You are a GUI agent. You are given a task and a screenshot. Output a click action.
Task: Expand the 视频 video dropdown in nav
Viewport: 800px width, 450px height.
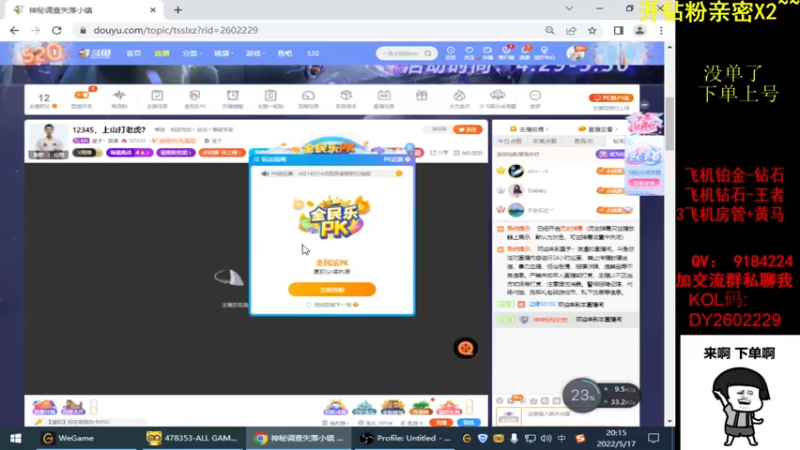[222, 53]
